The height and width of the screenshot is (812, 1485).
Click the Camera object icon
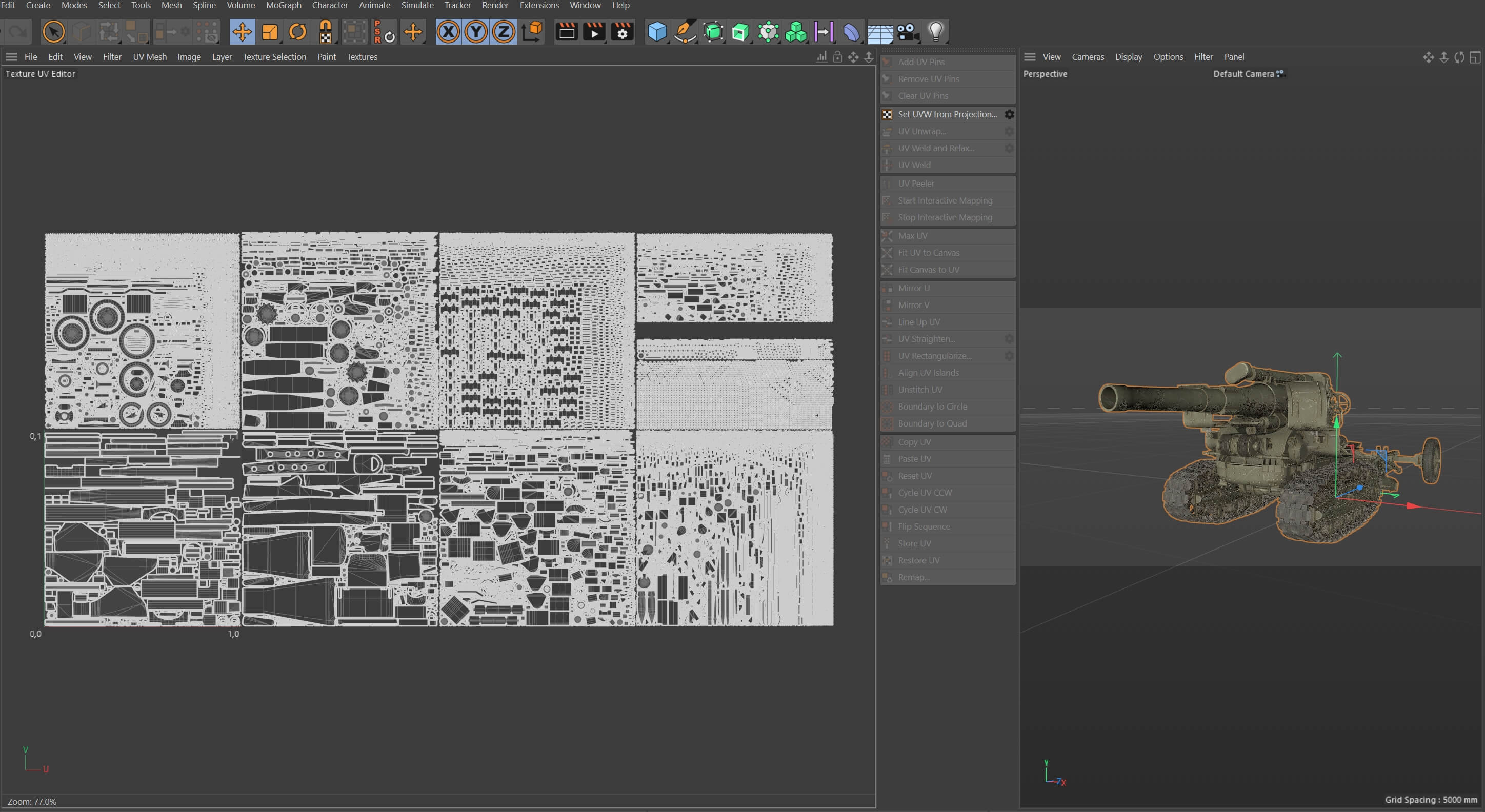[908, 32]
